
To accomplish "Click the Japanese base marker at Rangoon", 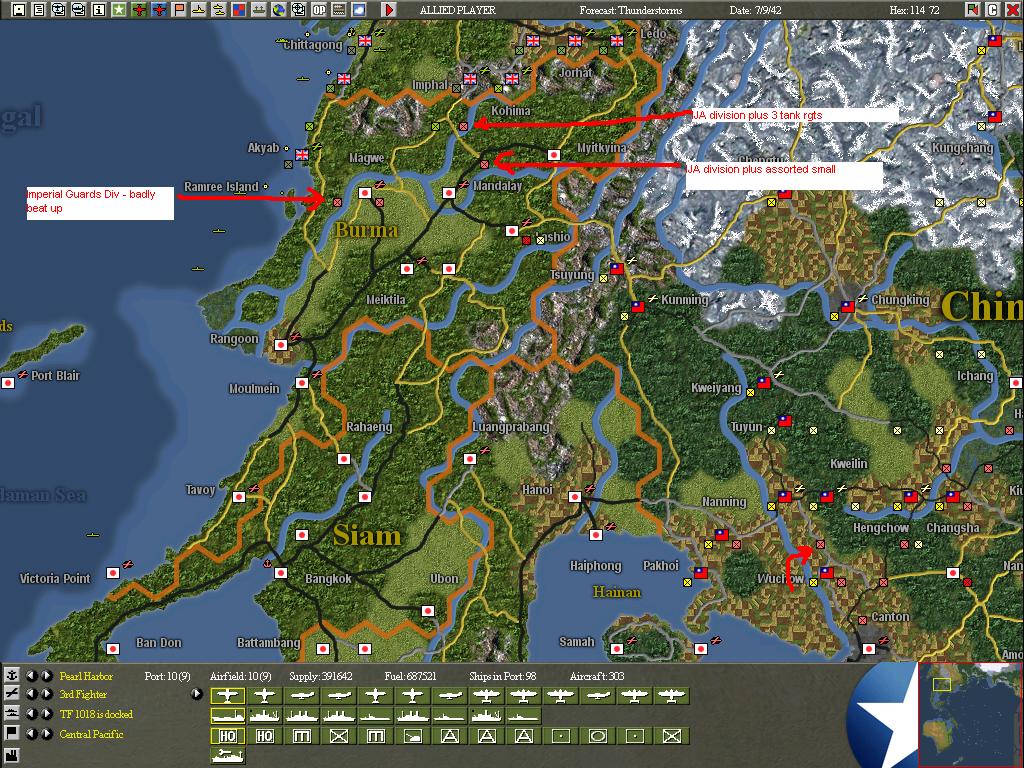I will [x=281, y=344].
